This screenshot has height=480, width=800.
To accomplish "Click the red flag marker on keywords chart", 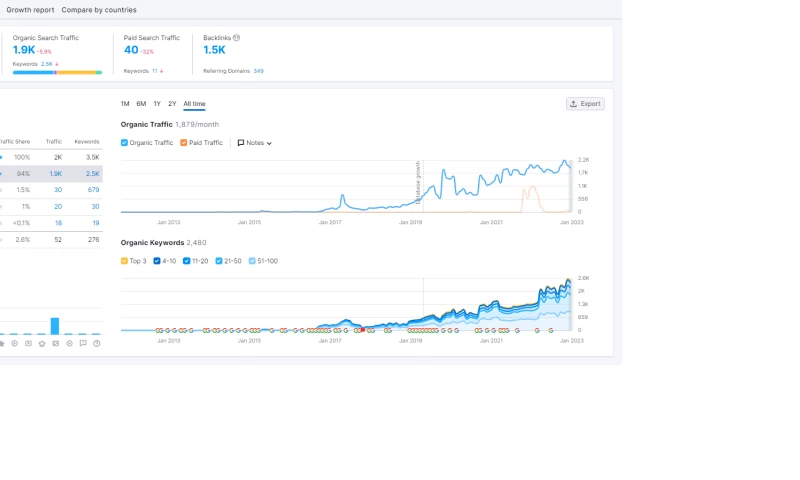I will click(363, 330).
